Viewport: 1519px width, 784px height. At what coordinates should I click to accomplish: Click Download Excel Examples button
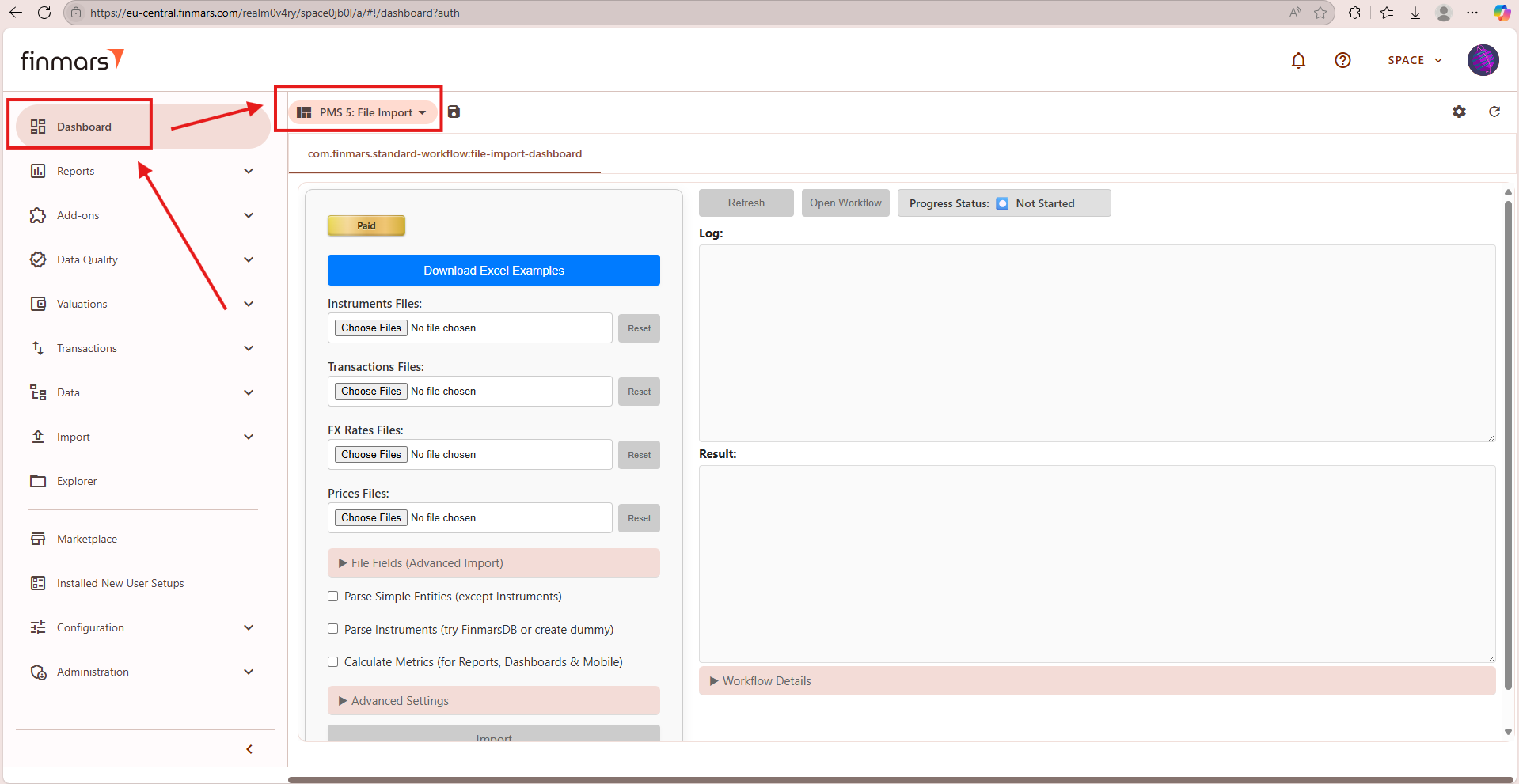[494, 271]
